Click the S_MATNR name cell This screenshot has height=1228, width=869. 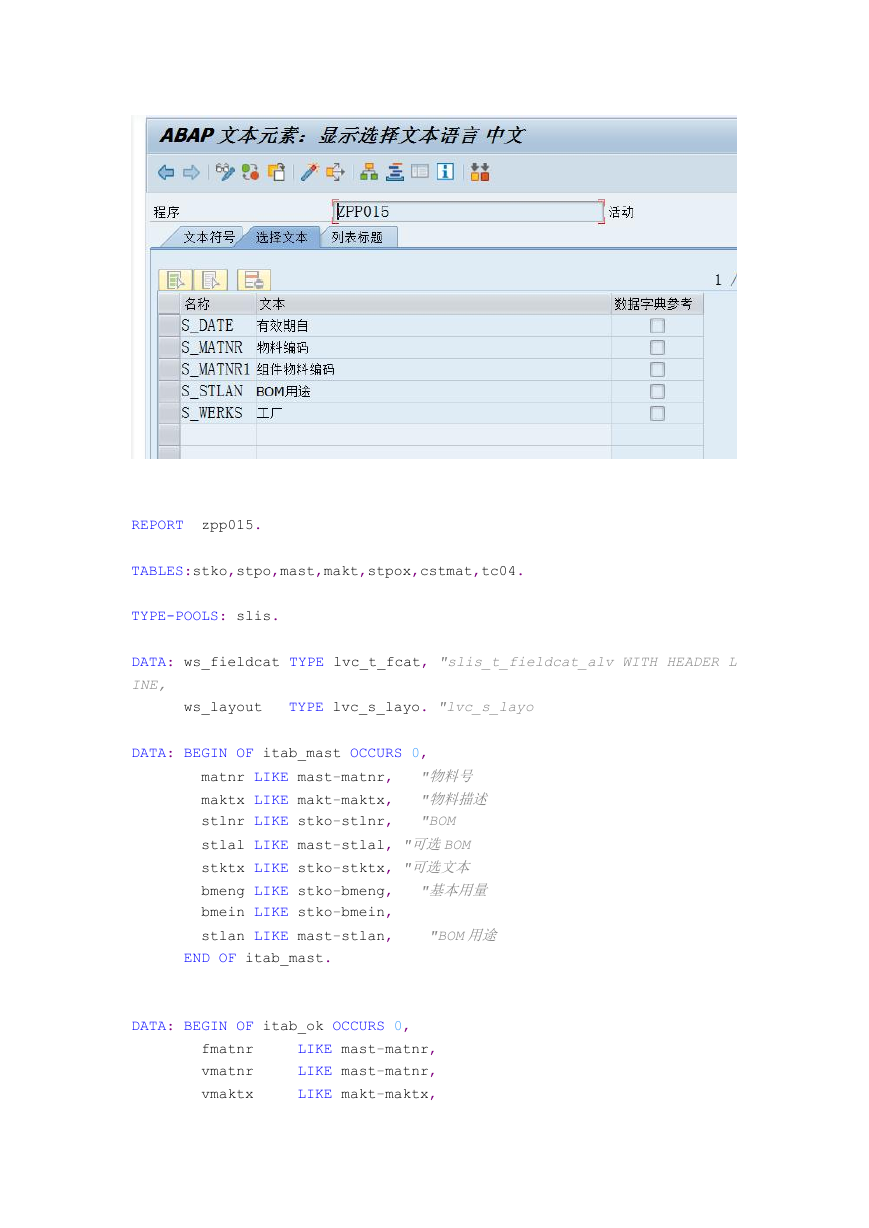tap(218, 348)
